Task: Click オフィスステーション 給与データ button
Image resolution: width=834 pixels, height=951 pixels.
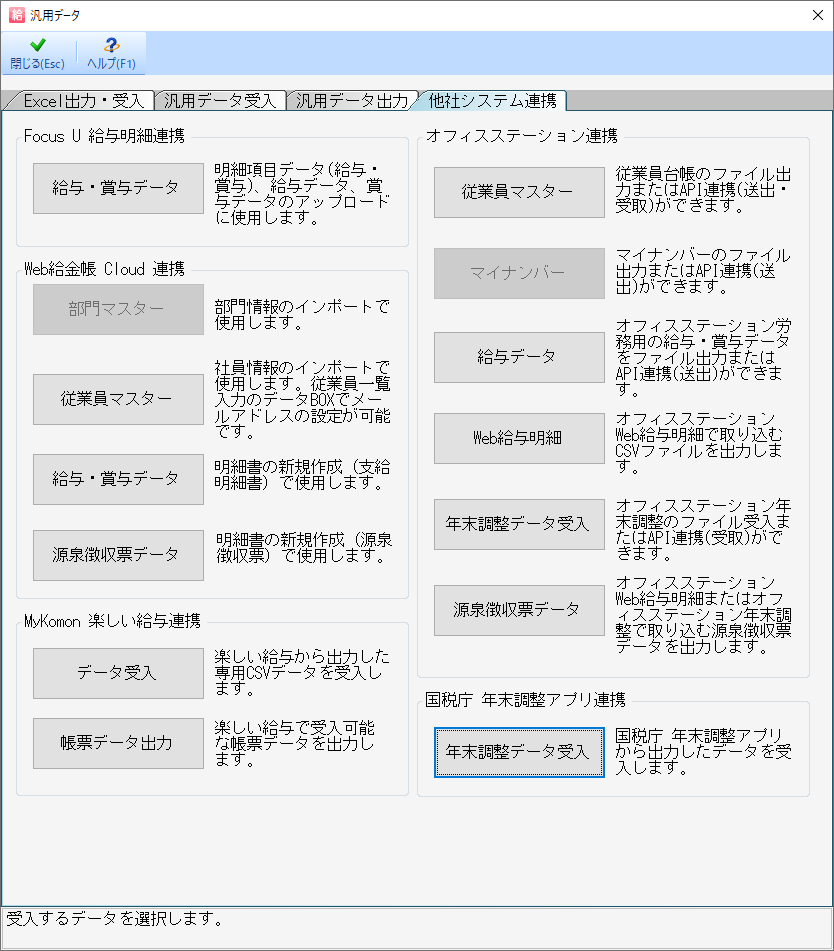Action: tap(519, 357)
